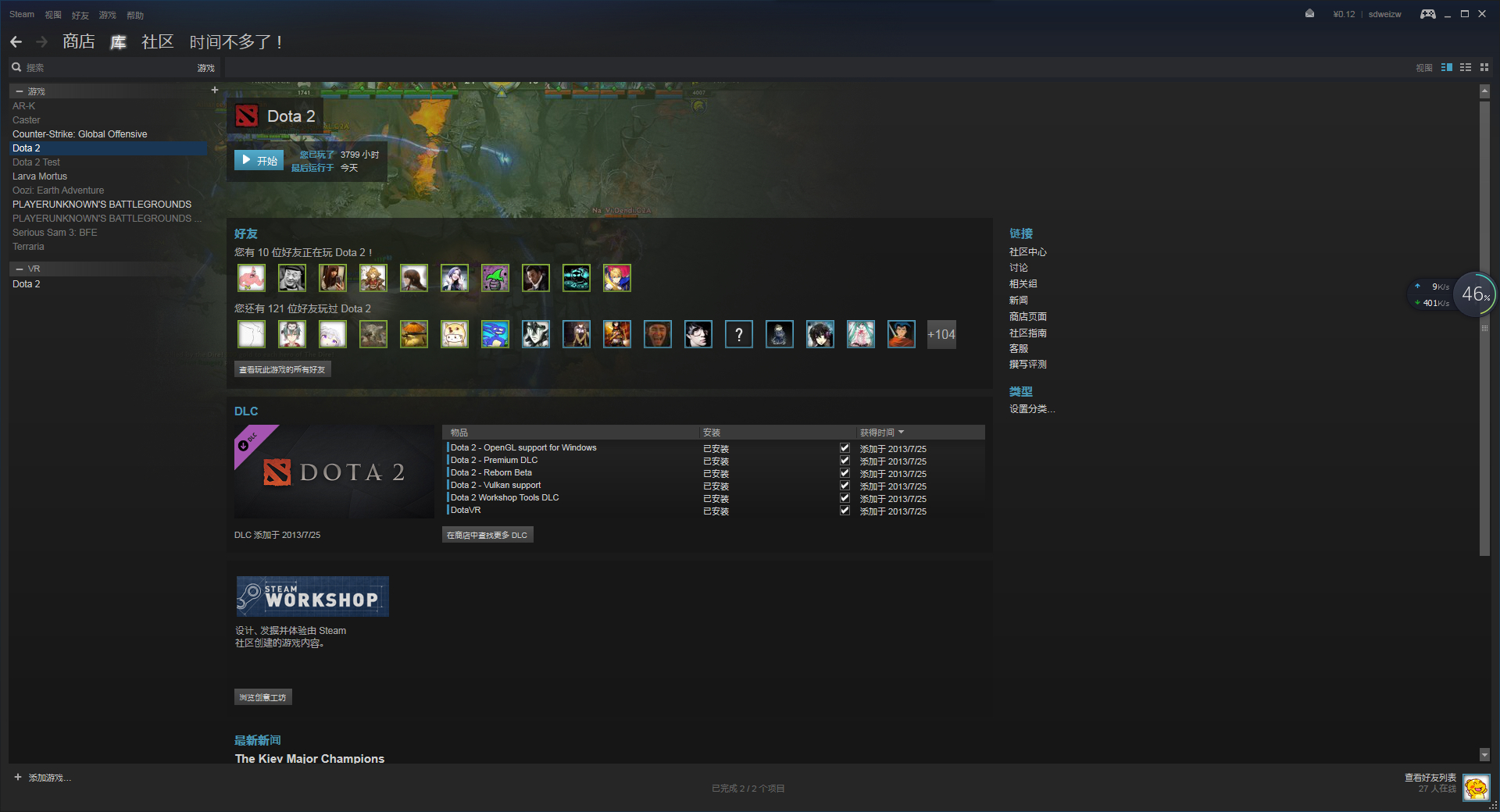Open The Kiev Major Champions news
Screen dimensions: 1500x812
coord(309,758)
